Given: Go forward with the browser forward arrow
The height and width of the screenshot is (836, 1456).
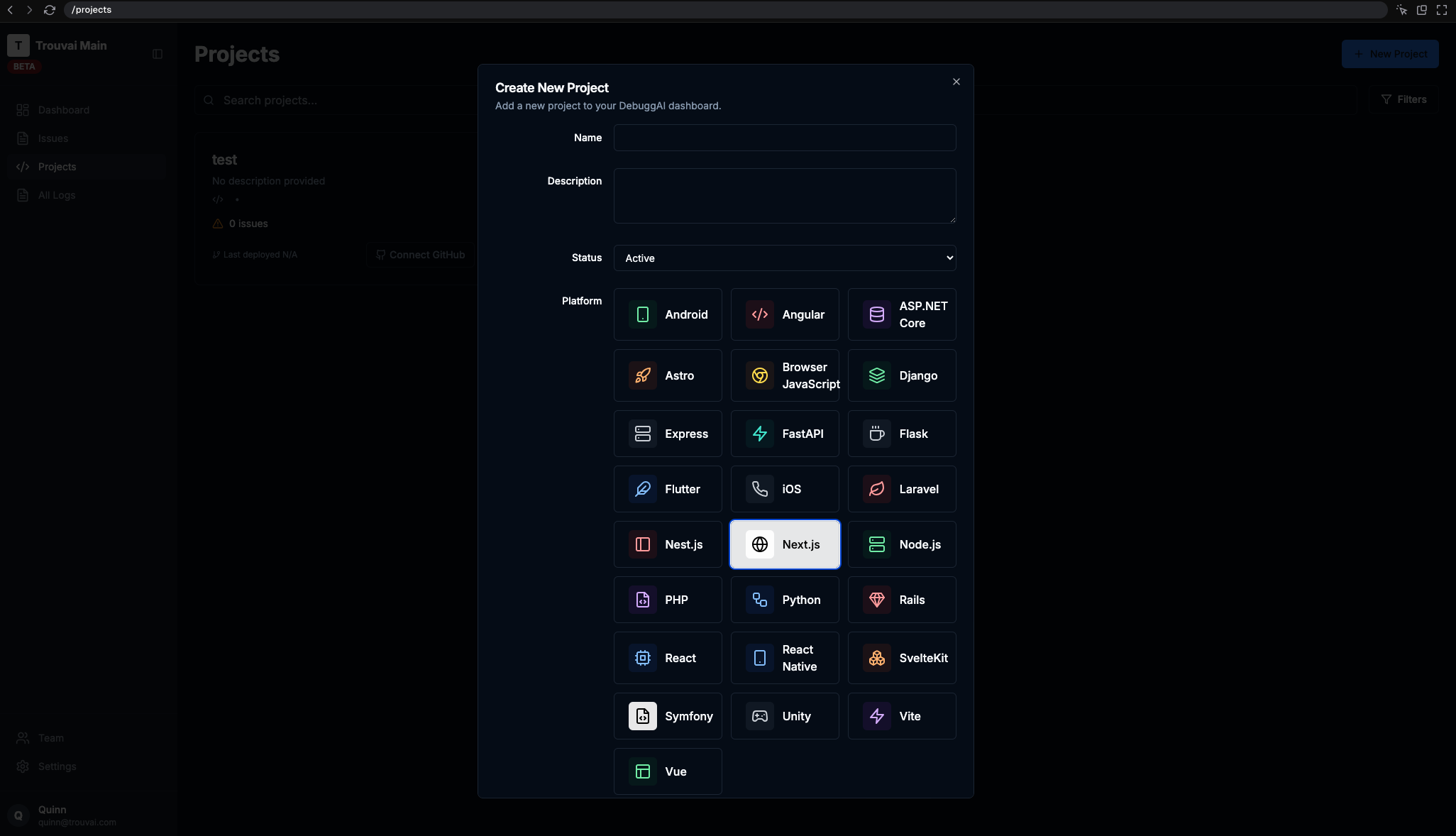Looking at the screenshot, I should click(x=29, y=10).
